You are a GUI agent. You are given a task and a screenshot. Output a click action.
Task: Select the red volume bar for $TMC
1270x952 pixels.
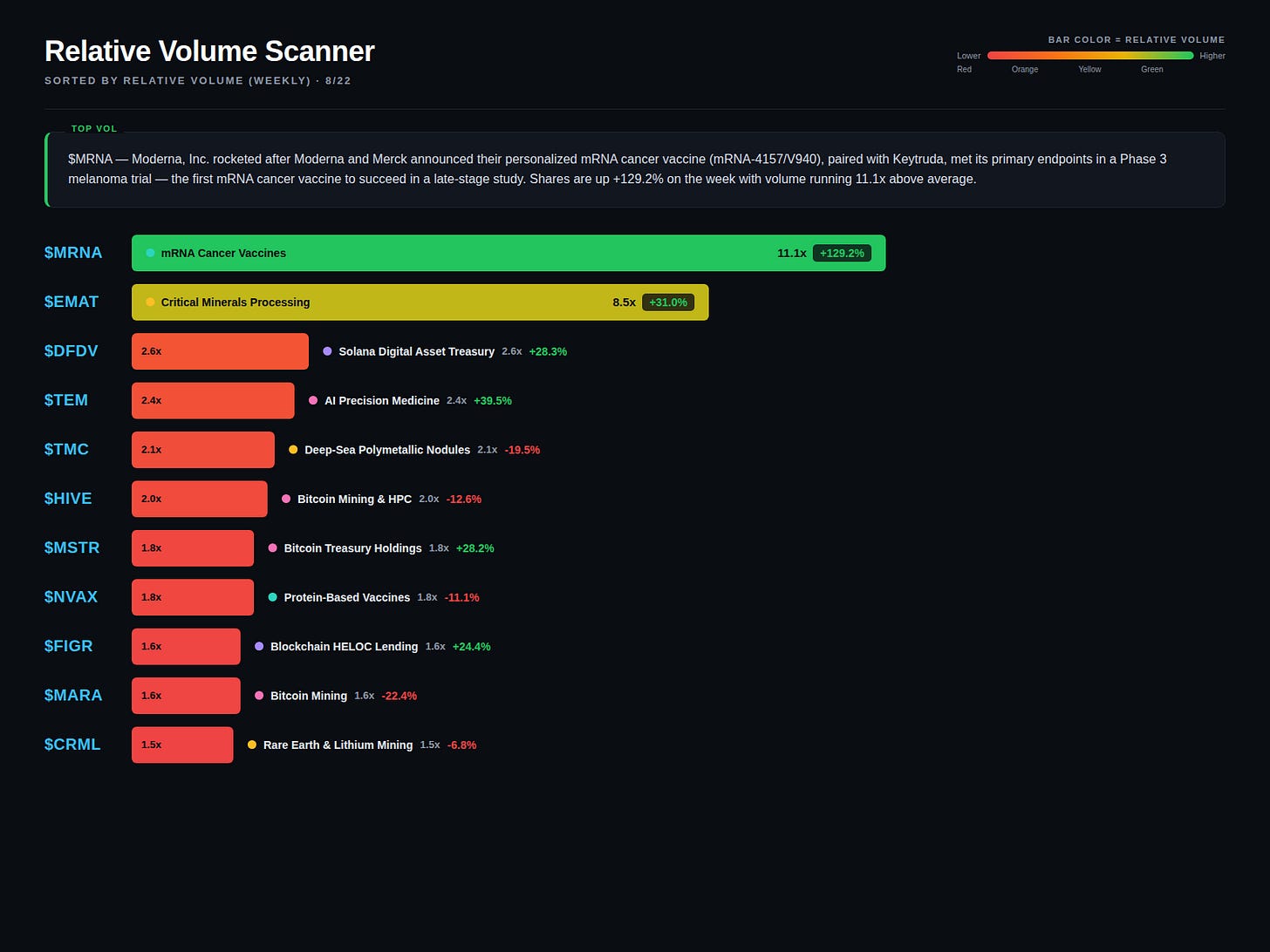(x=203, y=450)
